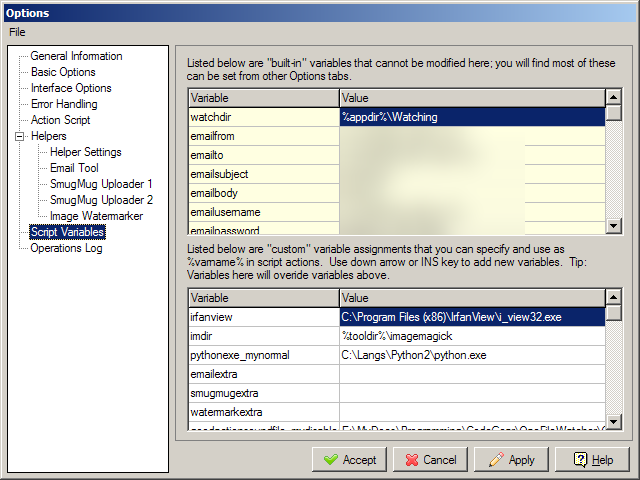Open Helper Settings
The width and height of the screenshot is (640, 480).
click(86, 152)
